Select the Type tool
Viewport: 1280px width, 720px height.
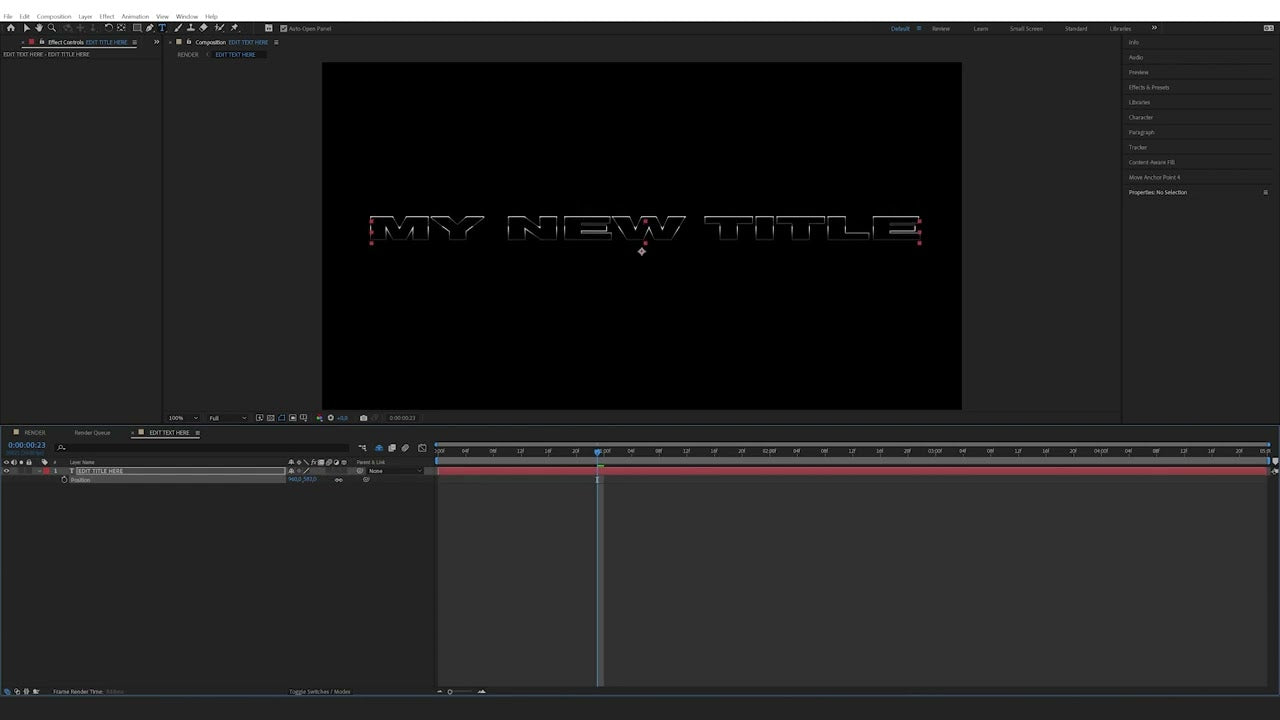point(161,28)
